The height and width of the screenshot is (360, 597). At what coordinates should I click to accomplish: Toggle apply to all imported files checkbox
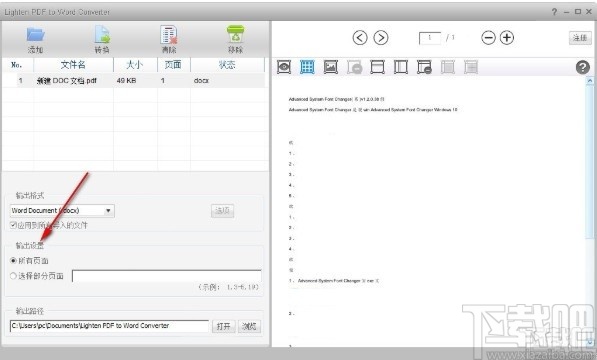click(x=13, y=225)
